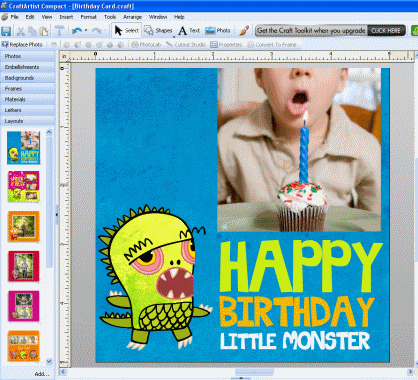Click the Undo arrow icon

pyautogui.click(x=77, y=31)
